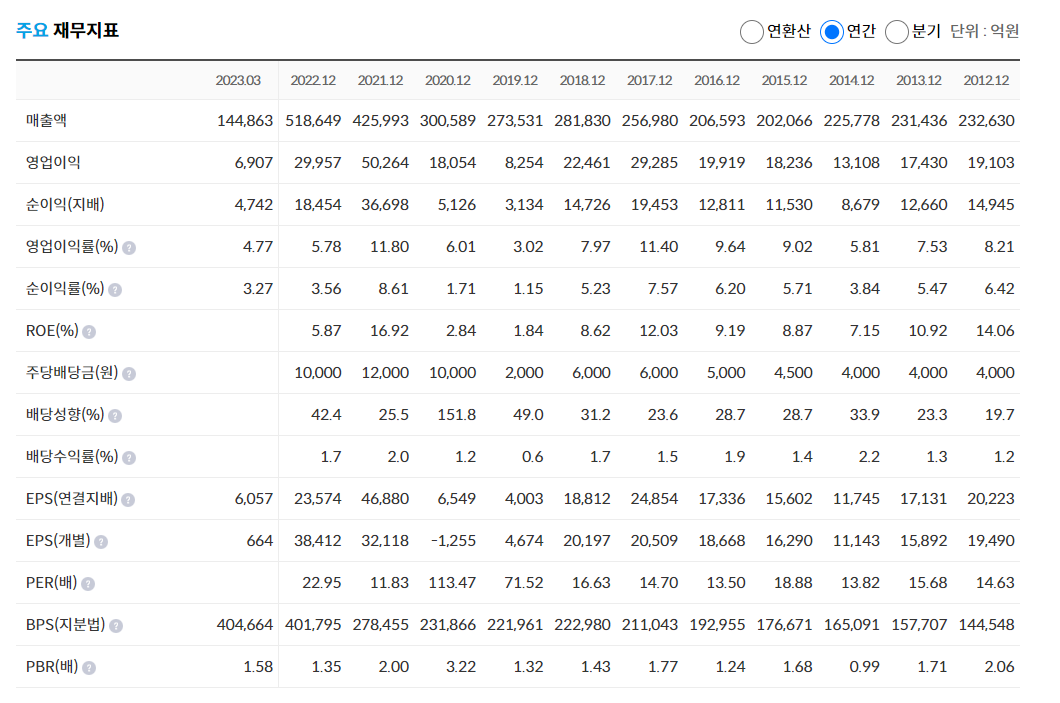Click the 주당배당금 value 12,000
The image size is (1060, 703).
tap(385, 372)
